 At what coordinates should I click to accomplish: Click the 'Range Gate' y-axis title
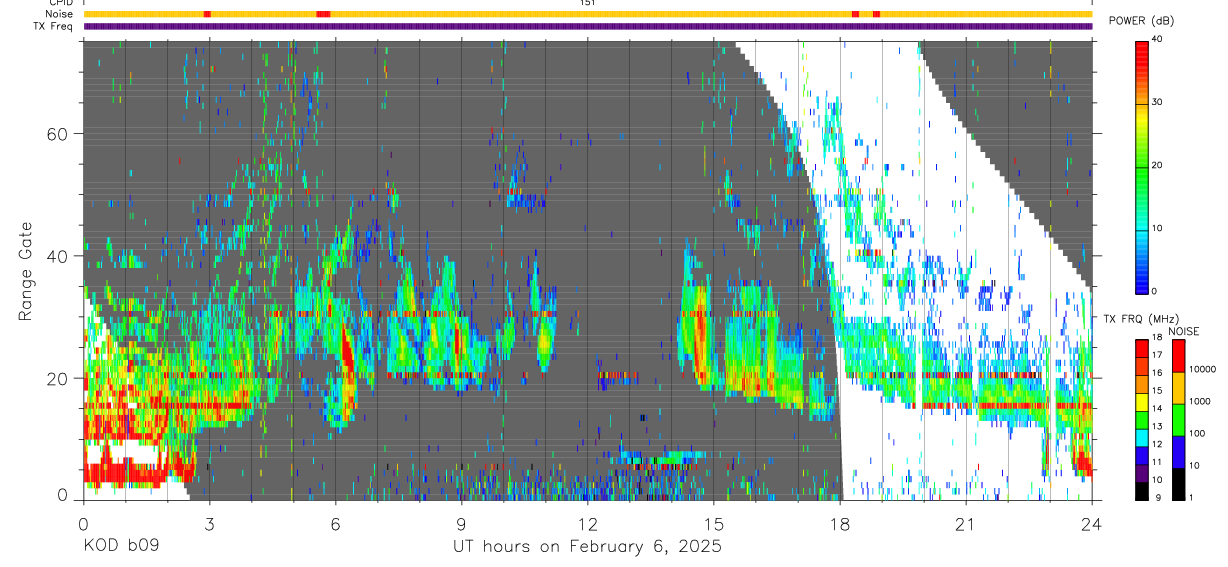pos(26,270)
